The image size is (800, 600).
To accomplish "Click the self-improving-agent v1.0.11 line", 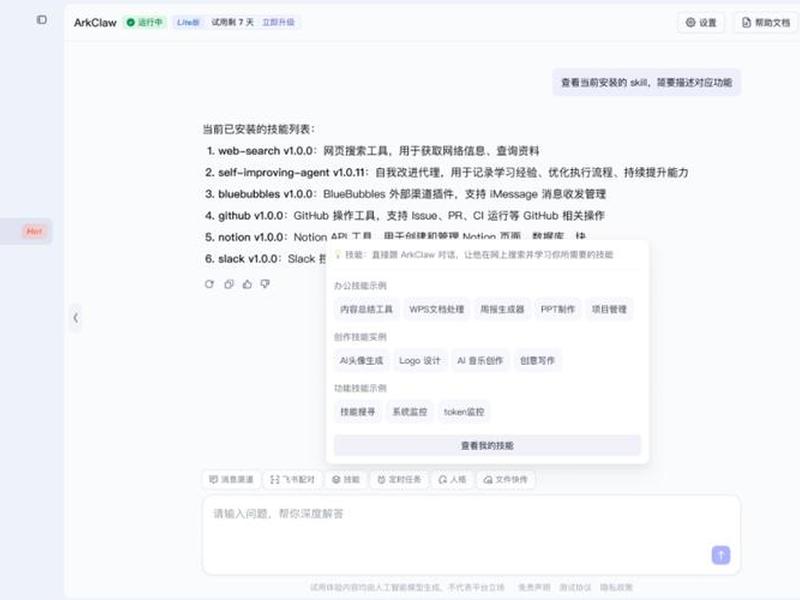I will point(447,172).
